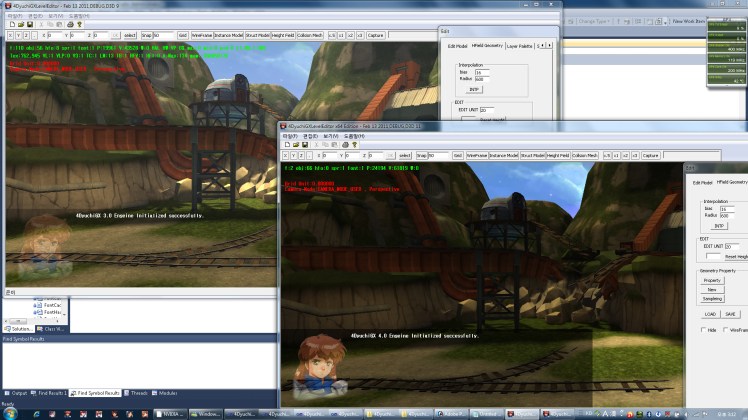Open Threads tab in Visual Studio bottom panel

135,393
